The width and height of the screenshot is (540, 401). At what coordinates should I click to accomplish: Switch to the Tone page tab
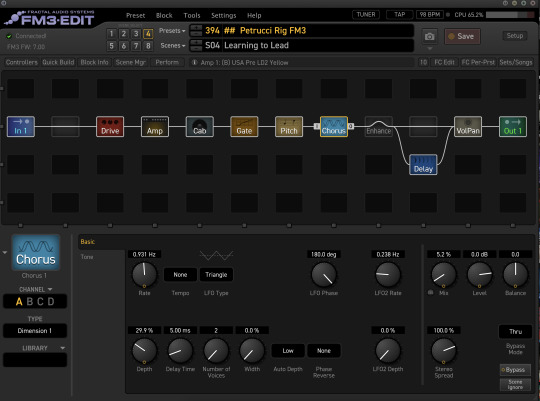click(87, 257)
